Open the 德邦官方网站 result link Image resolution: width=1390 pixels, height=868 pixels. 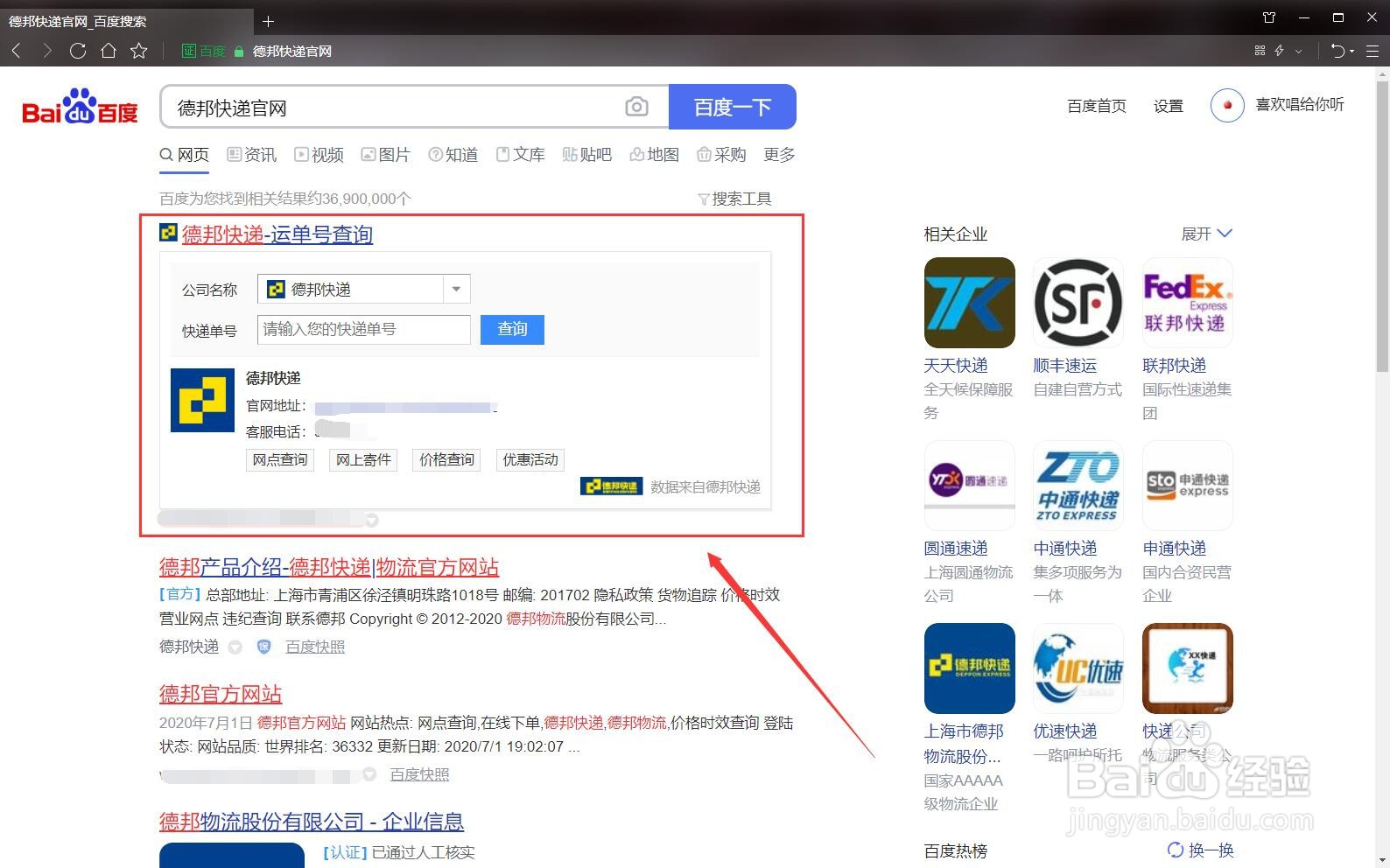221,694
